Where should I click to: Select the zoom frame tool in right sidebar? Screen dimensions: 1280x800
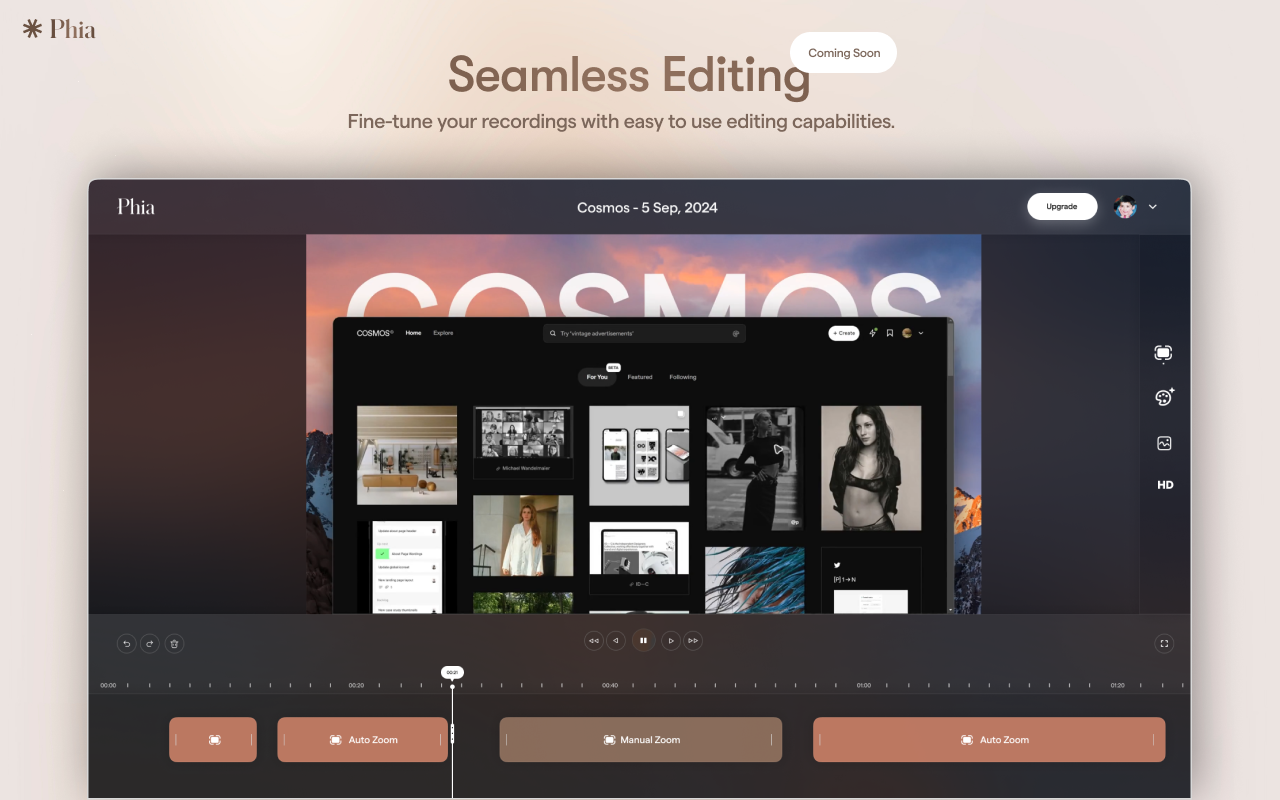tap(1163, 353)
